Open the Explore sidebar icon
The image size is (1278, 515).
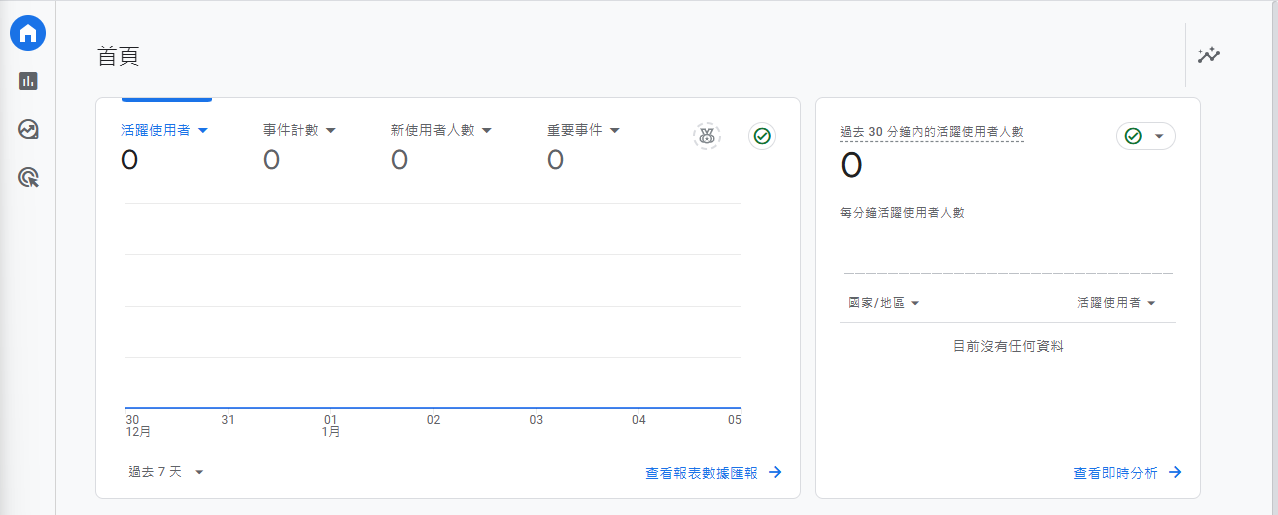pyautogui.click(x=28, y=129)
